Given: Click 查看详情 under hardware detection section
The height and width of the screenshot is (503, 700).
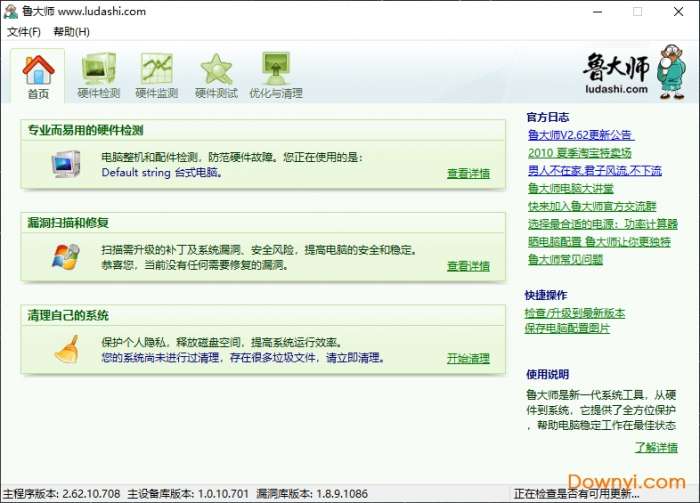Looking at the screenshot, I should [468, 173].
